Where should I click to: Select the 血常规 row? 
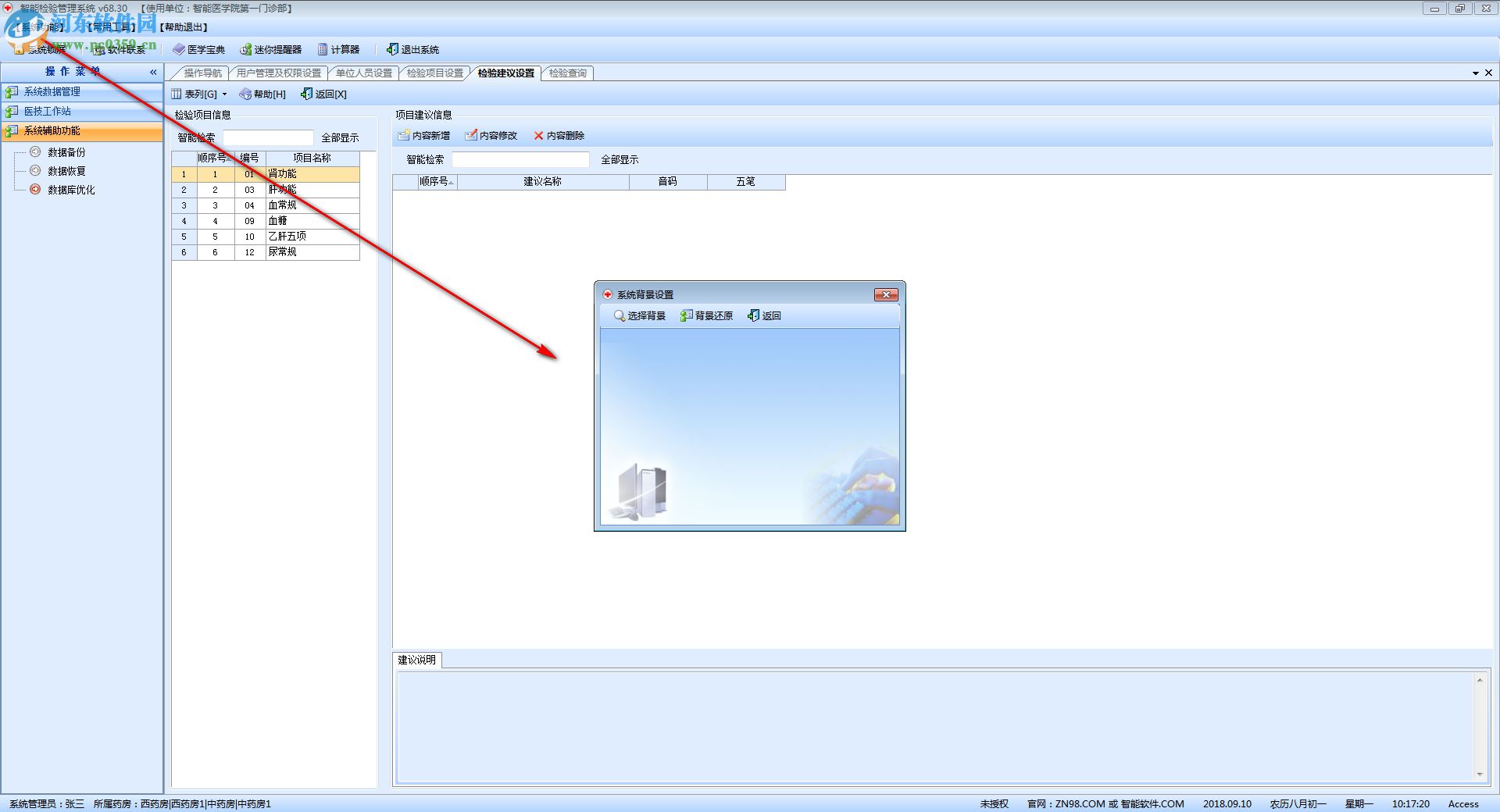(x=266, y=205)
